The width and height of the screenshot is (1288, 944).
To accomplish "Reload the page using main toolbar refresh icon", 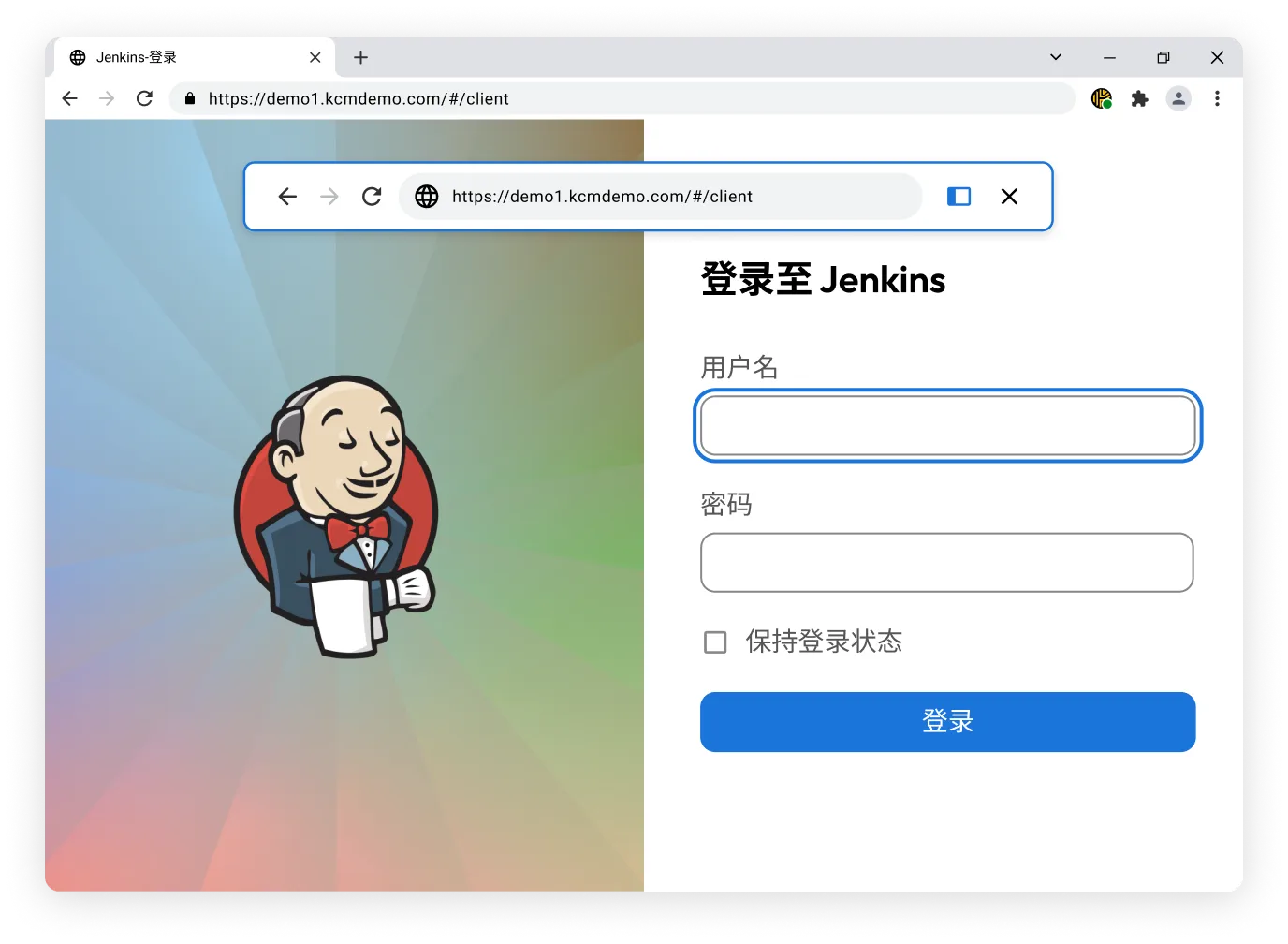I will [x=144, y=98].
